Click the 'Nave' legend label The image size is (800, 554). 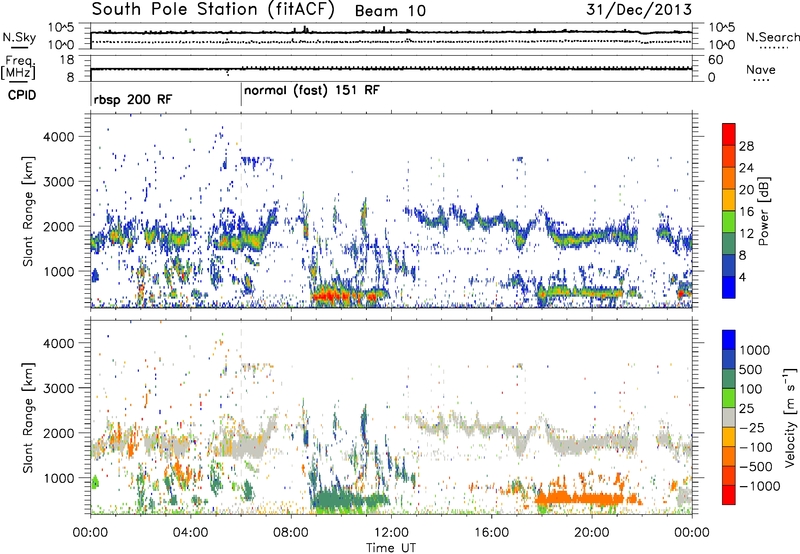pos(760,69)
